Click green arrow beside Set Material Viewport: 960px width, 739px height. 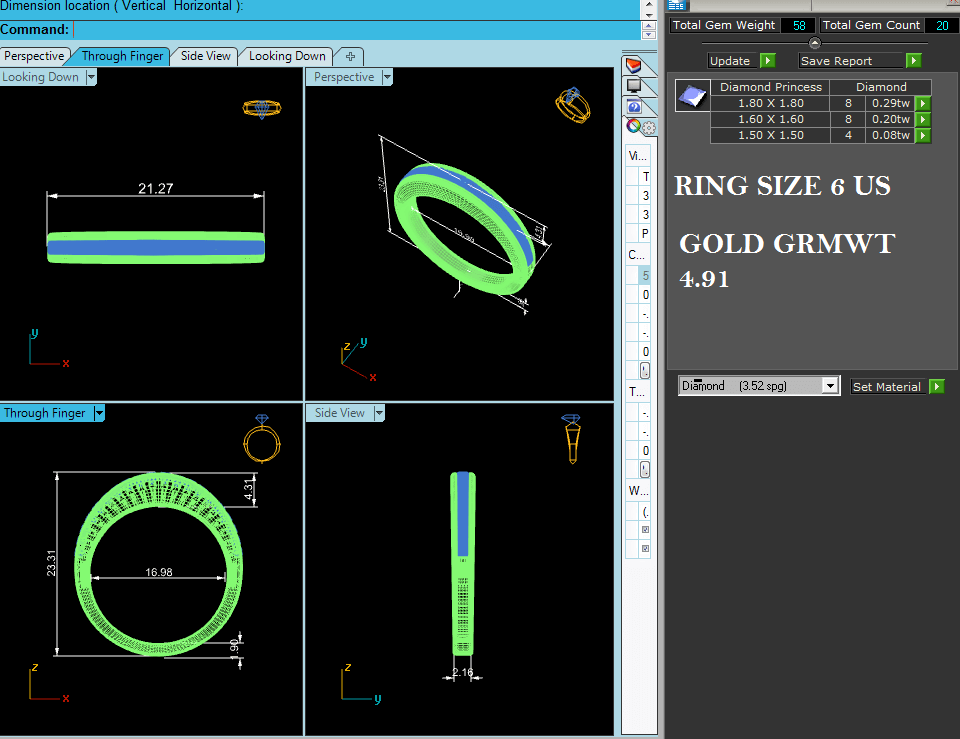[936, 387]
